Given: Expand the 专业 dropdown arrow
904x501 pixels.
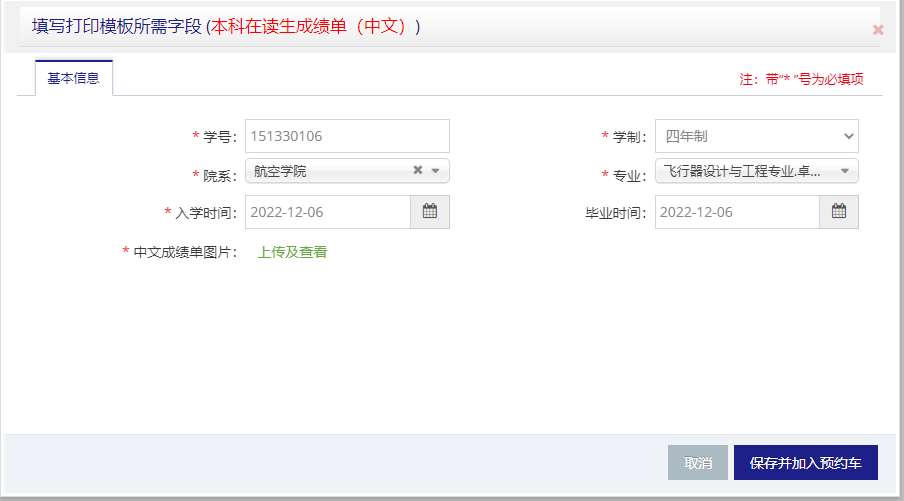Looking at the screenshot, I should pyautogui.click(x=845, y=171).
